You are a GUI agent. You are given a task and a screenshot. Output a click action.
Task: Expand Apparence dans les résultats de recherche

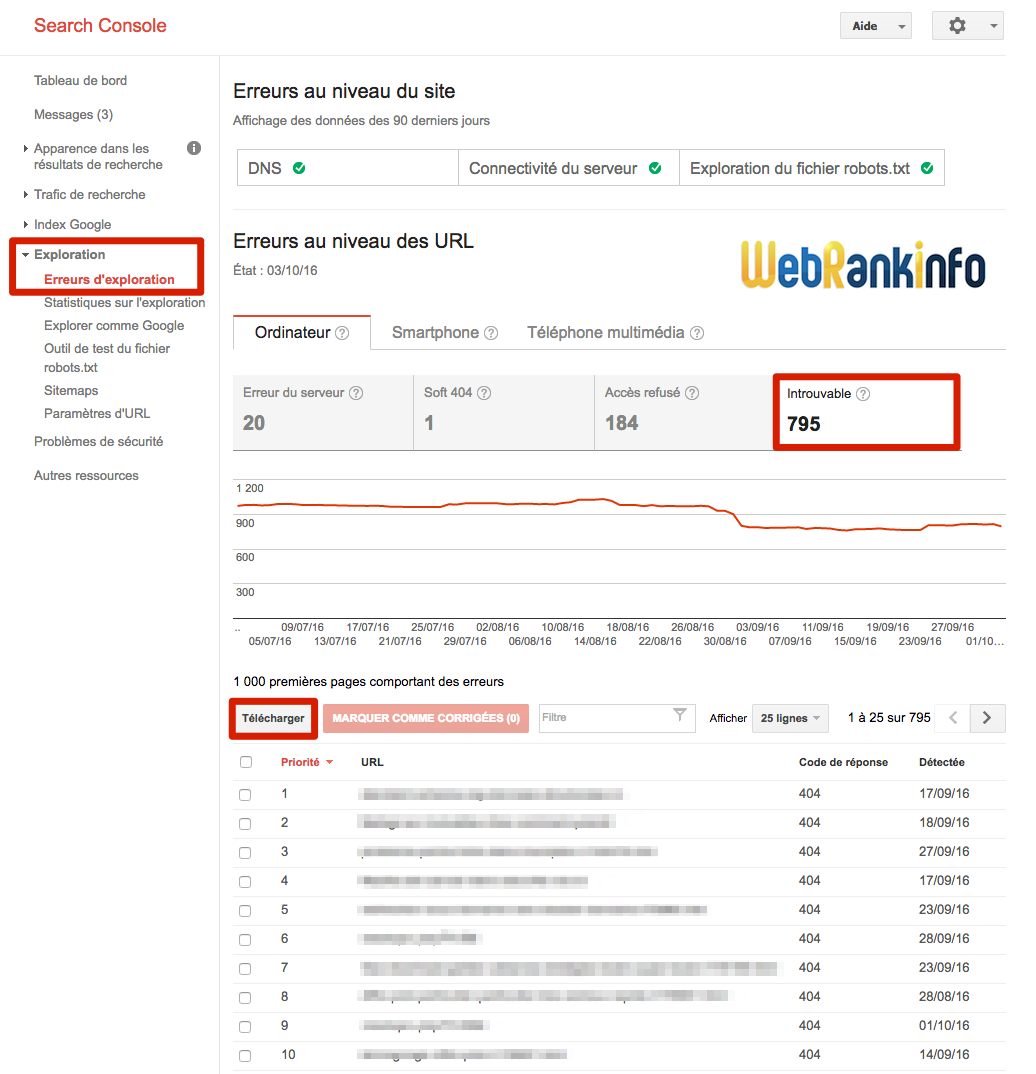(25, 148)
